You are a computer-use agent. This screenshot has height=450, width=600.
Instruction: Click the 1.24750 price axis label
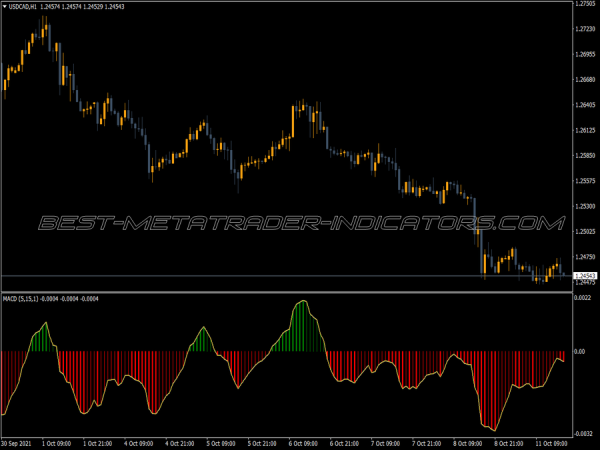point(585,257)
